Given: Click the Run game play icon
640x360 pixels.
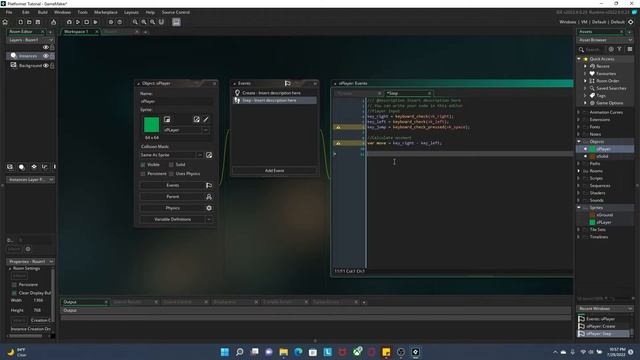Looking at the screenshot, I should (78, 22).
